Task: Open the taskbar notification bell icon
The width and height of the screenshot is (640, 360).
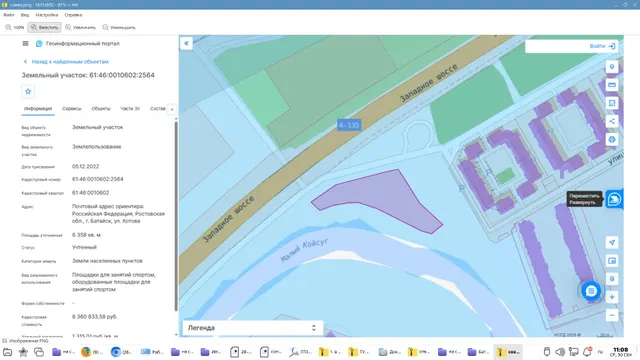Action: point(587,351)
